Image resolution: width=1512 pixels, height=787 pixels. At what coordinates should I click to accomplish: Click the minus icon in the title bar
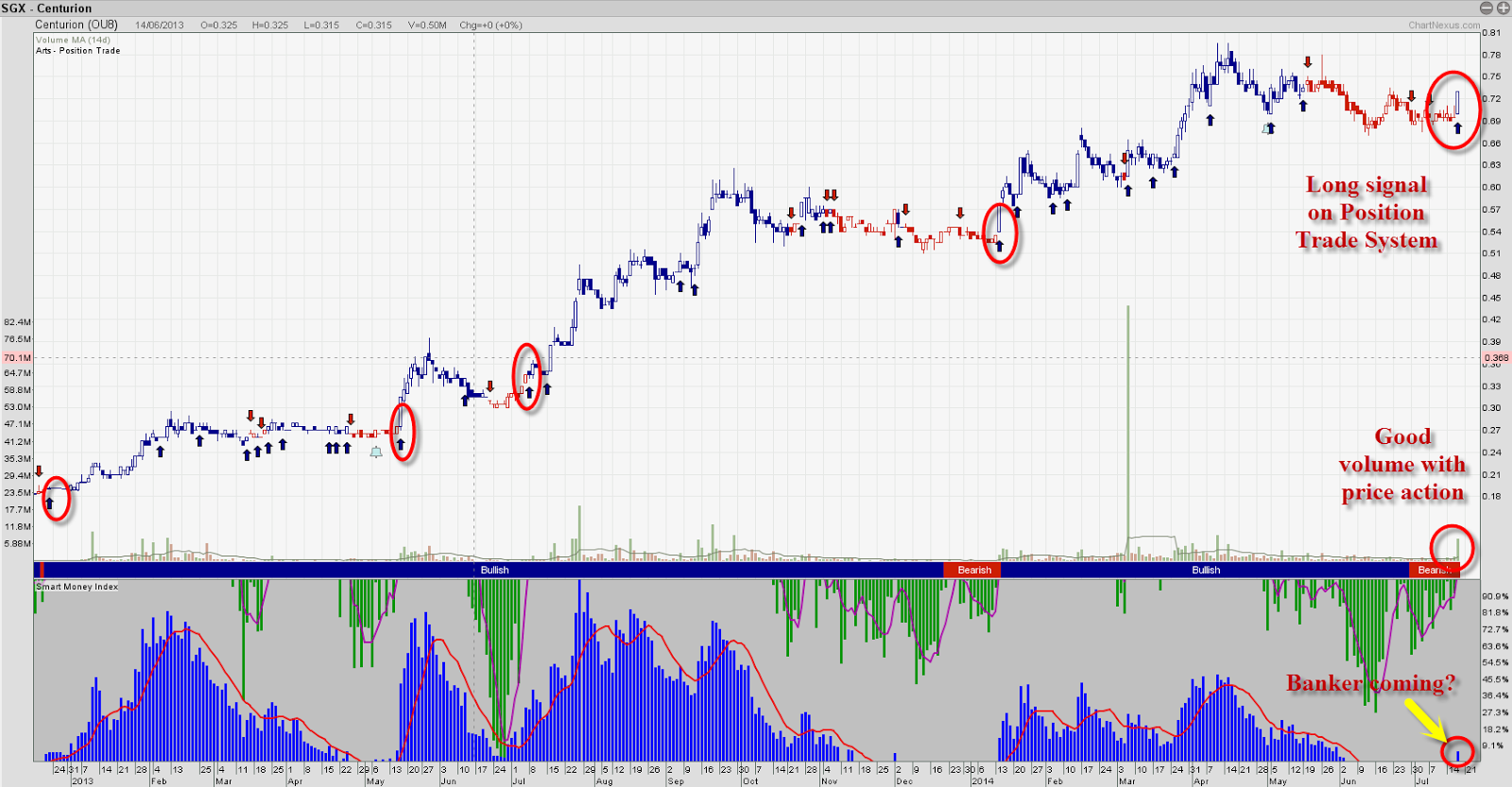[1486, 8]
